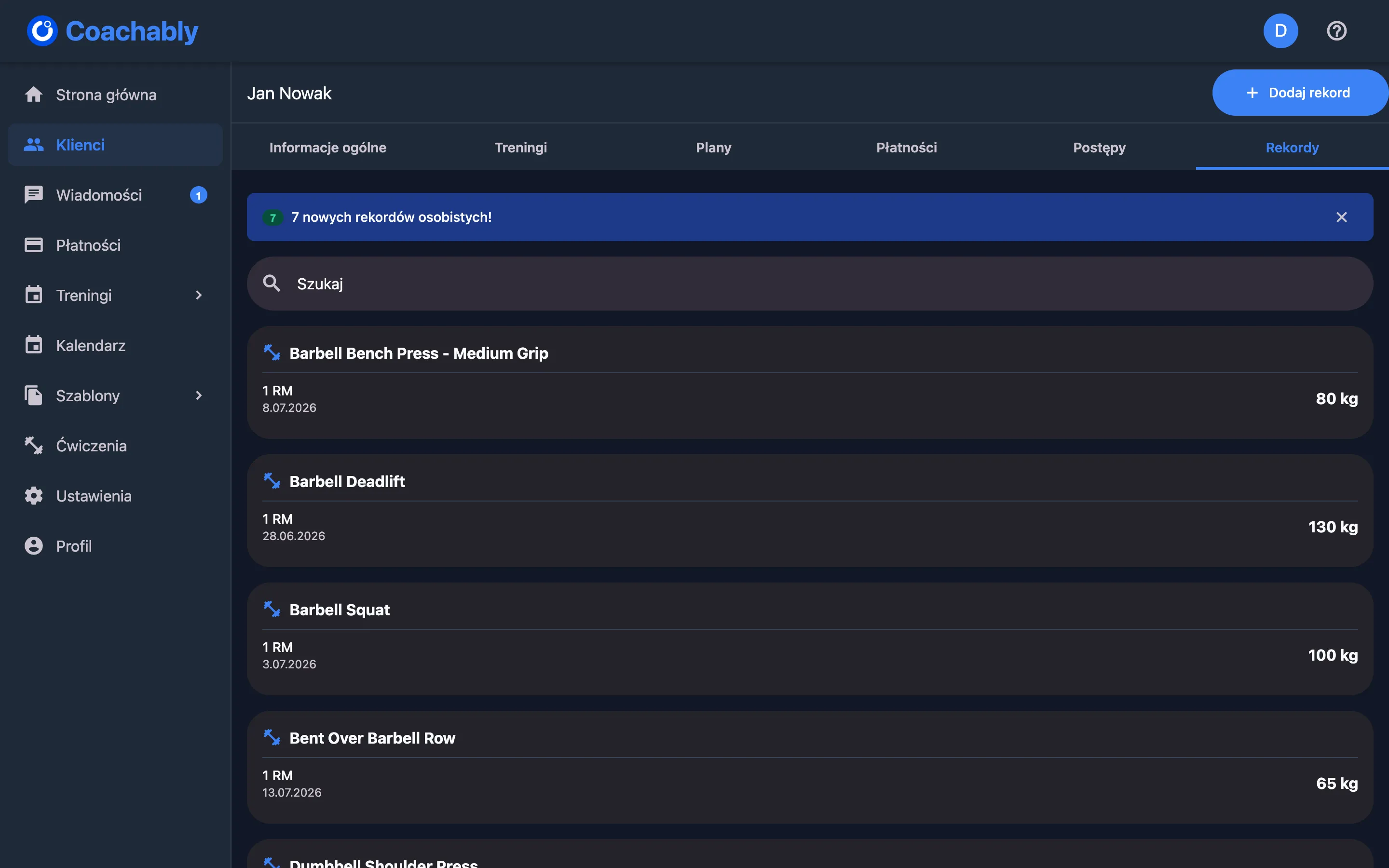This screenshot has height=868, width=1389.
Task: Click the calendar icon beside Treningi in sidebar
Action: (x=34, y=295)
